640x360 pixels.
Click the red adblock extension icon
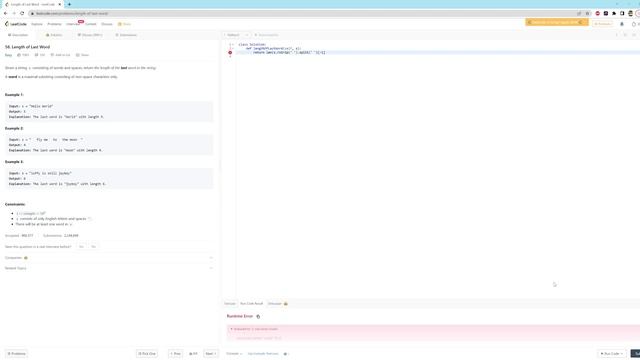pyautogui.click(x=598, y=13)
